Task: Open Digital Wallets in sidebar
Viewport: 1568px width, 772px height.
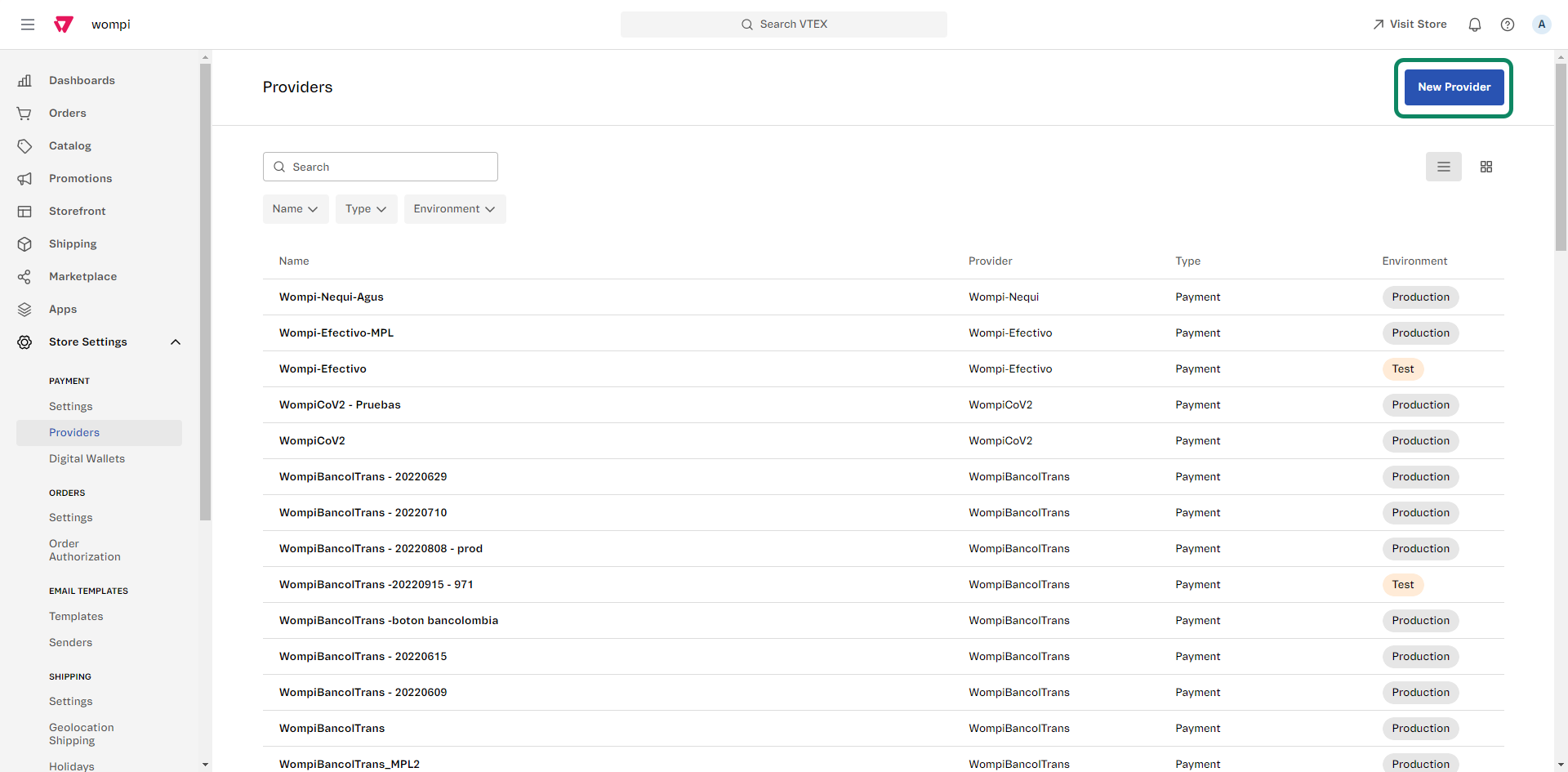Action: 87,459
